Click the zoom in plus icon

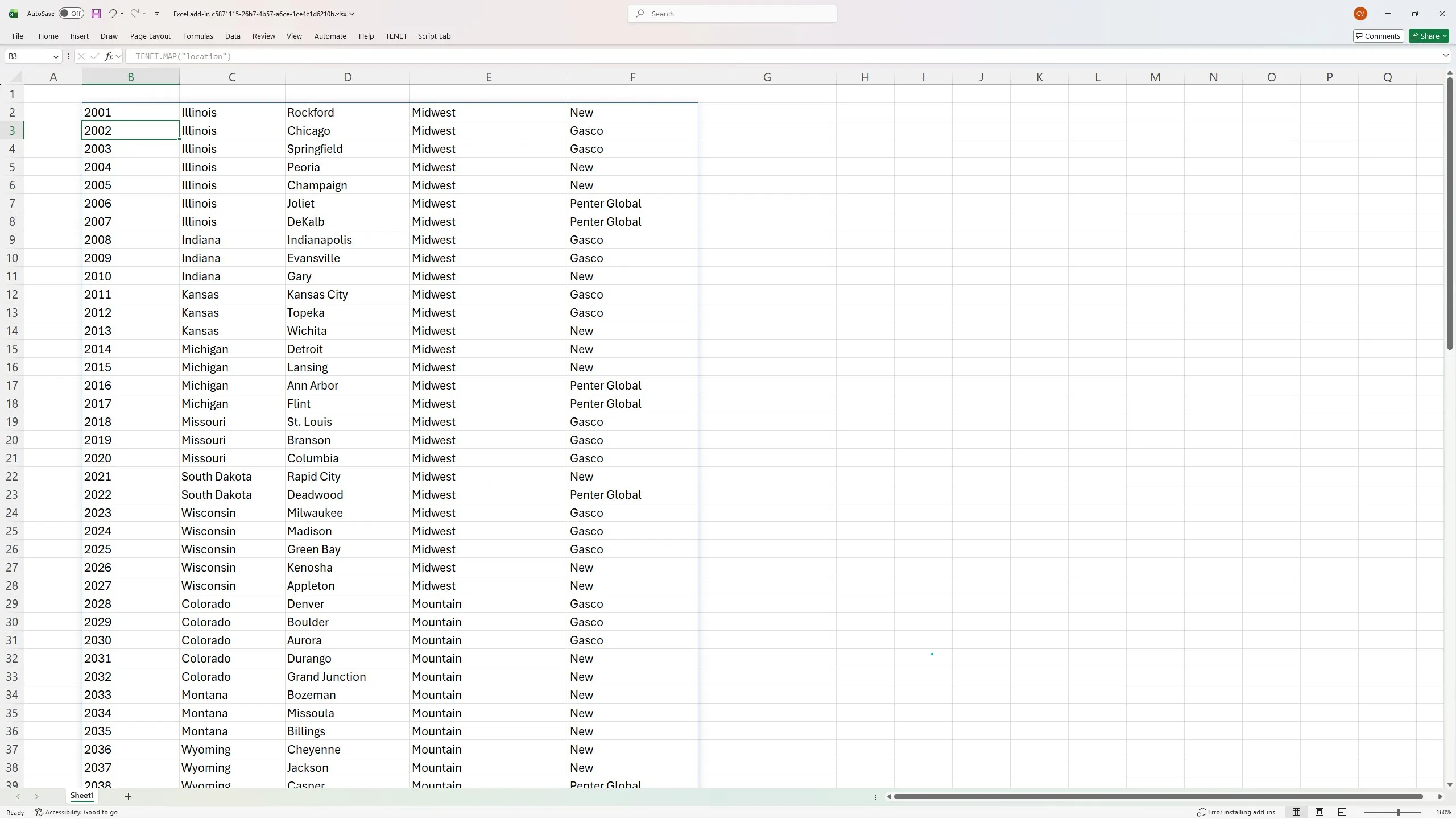[1426, 812]
